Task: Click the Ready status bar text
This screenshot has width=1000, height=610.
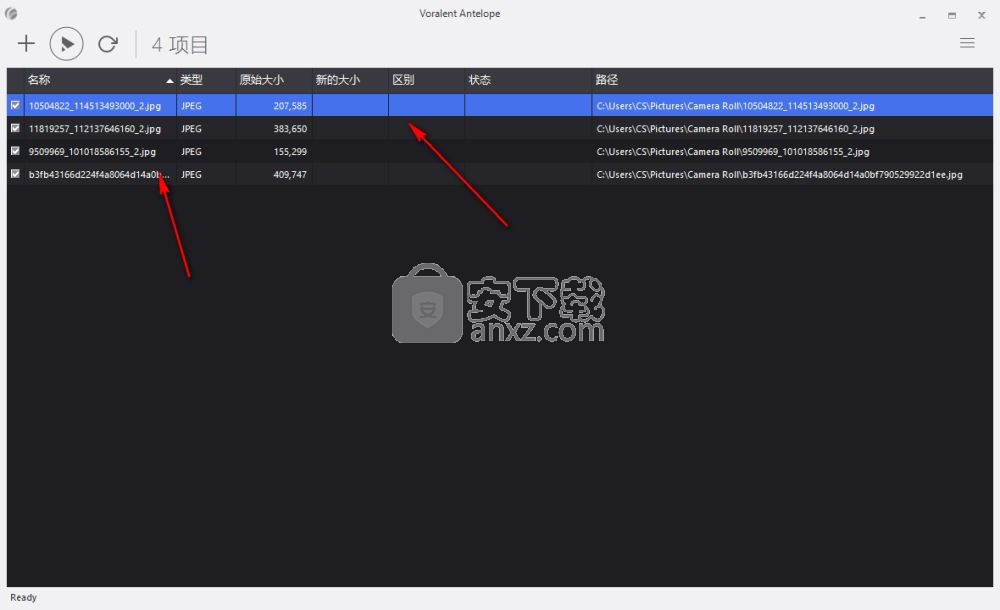Action: coord(24,598)
